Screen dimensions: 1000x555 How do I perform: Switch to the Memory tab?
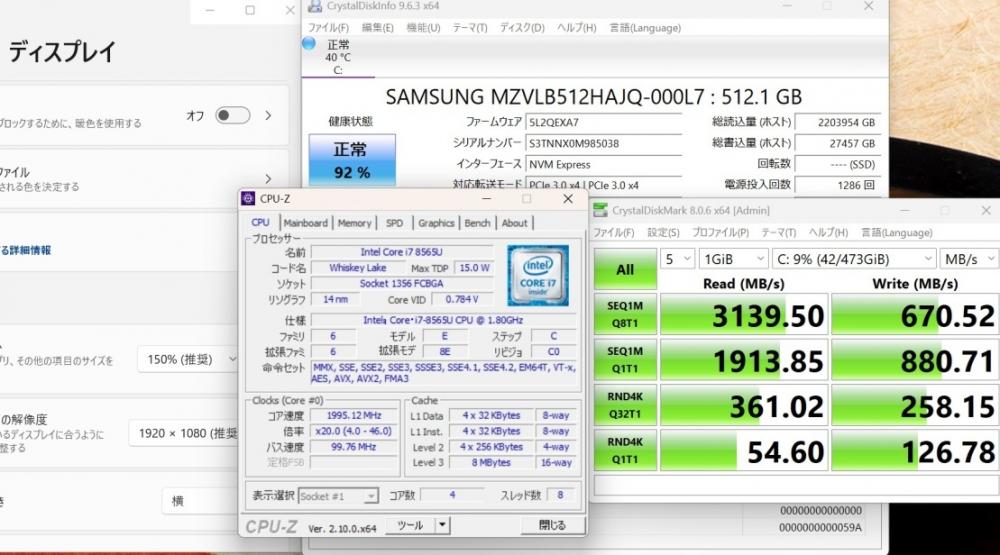(x=355, y=223)
